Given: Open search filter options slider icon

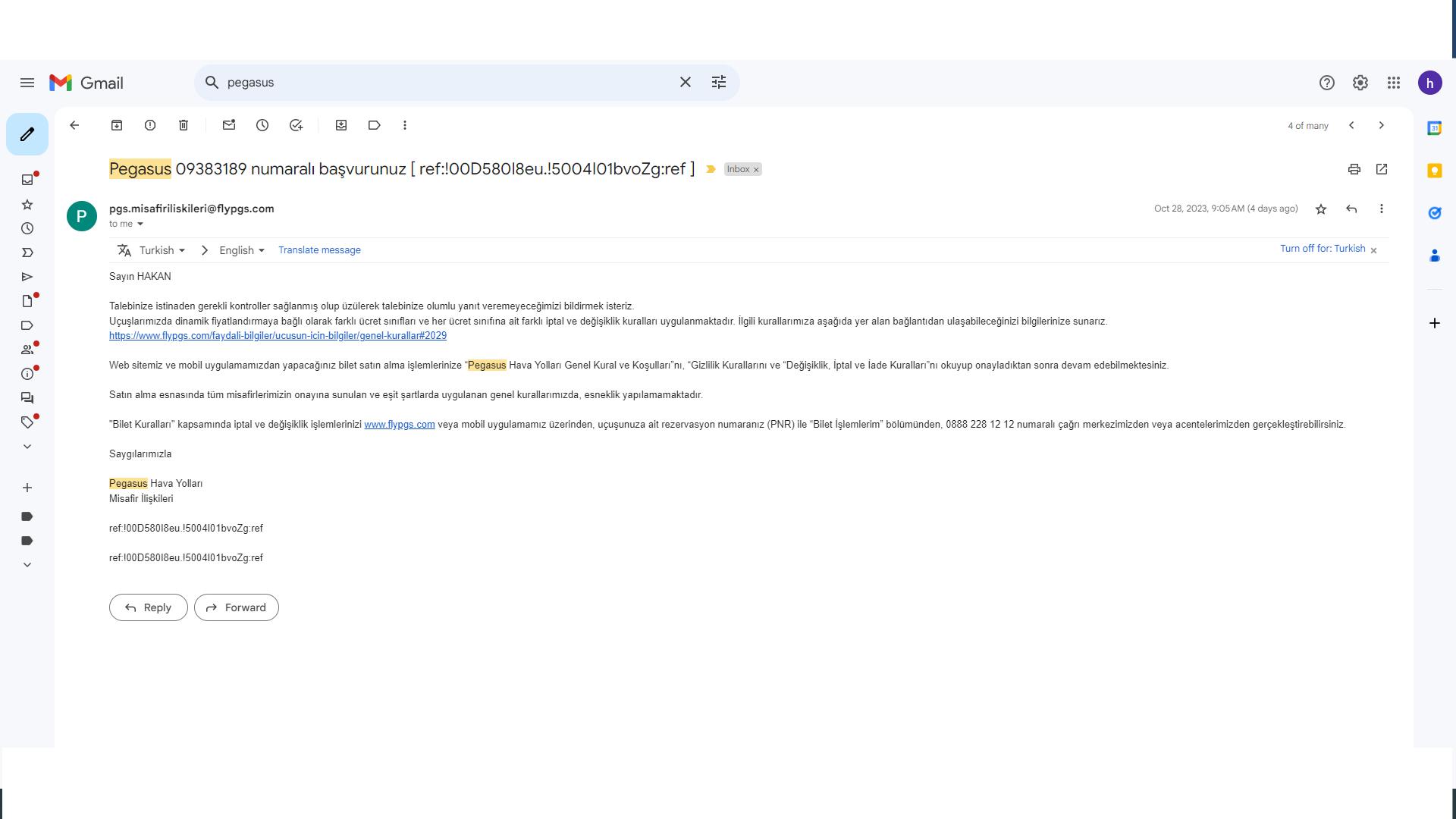Looking at the screenshot, I should 719,83.
